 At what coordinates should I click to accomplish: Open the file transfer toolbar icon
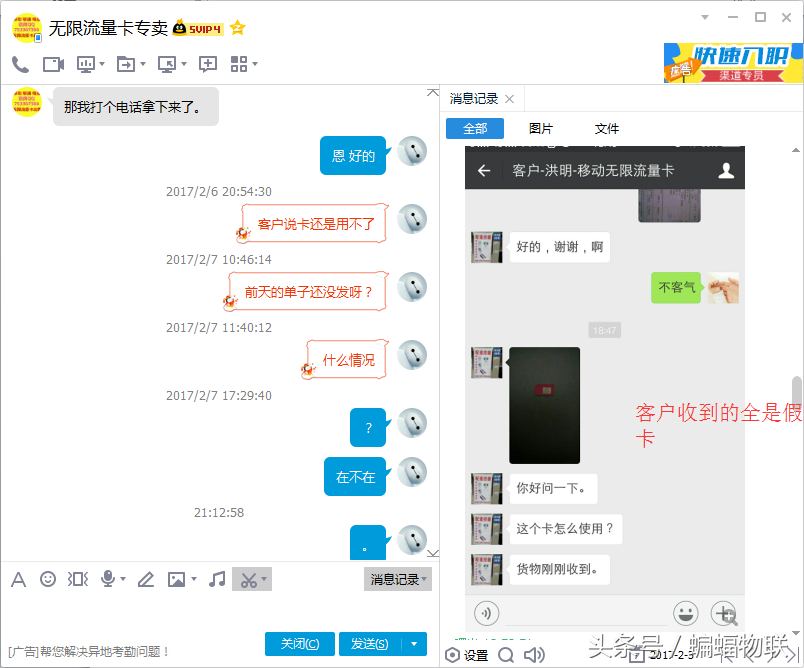click(125, 64)
